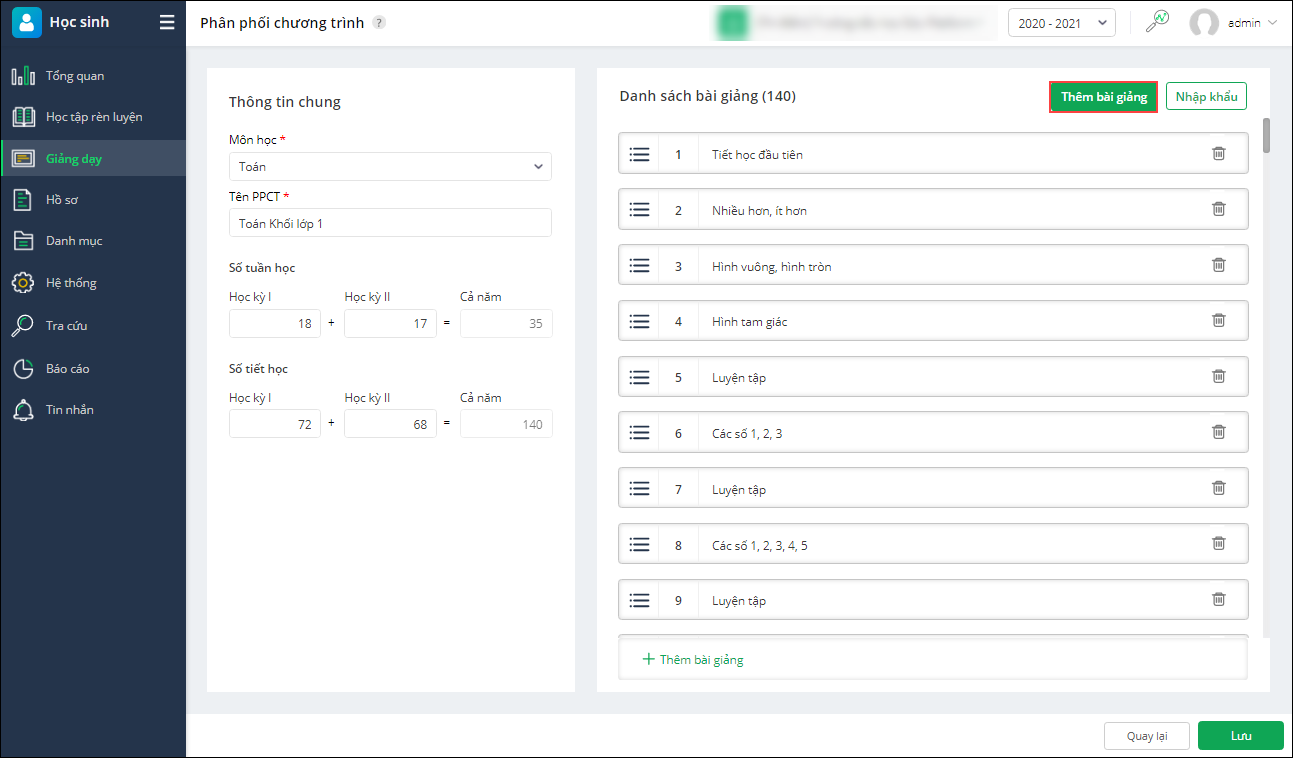Open the Môn học dropdown showing Toán

(x=390, y=167)
